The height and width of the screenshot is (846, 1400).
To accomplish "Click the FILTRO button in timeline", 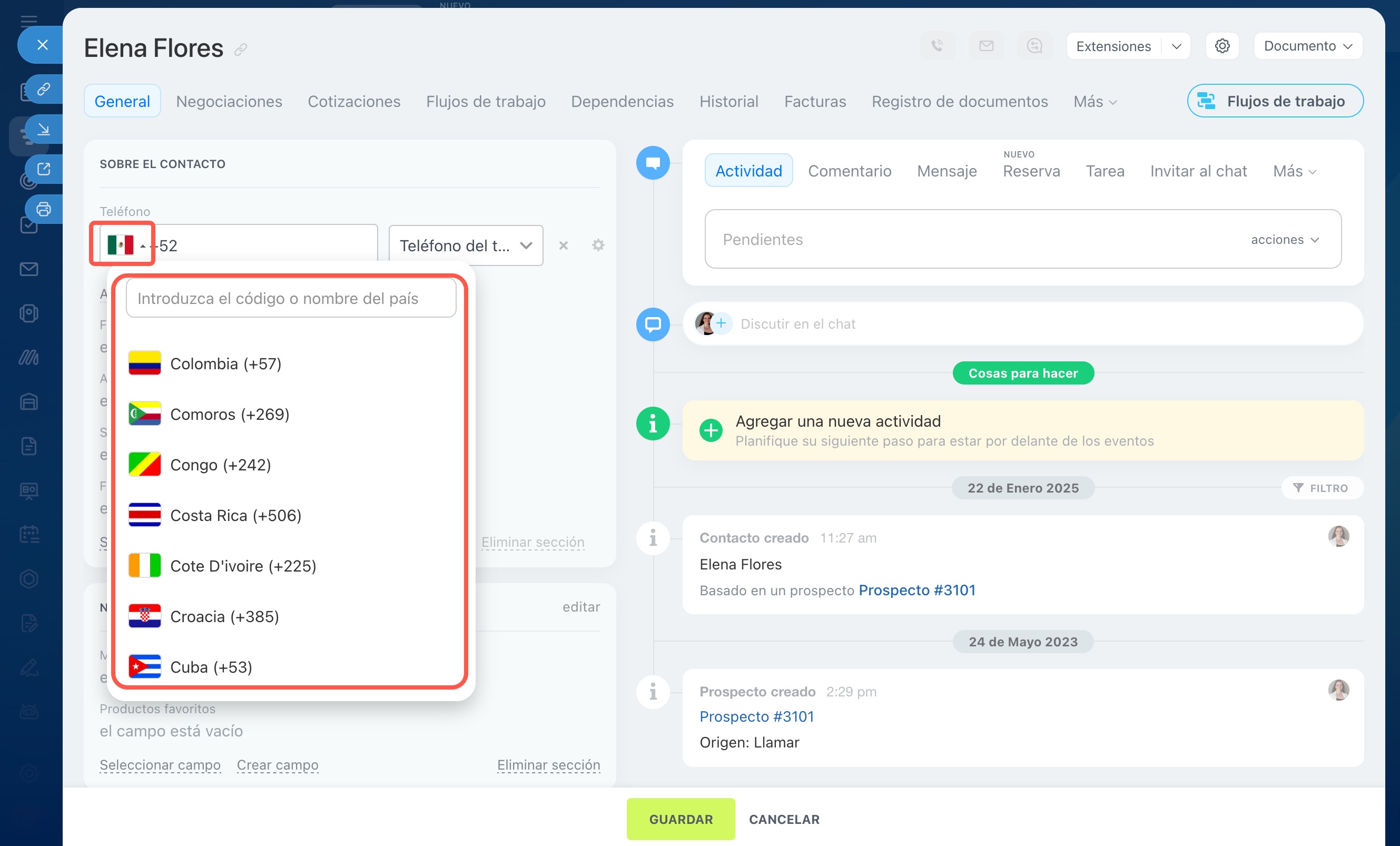I will coord(1321,488).
